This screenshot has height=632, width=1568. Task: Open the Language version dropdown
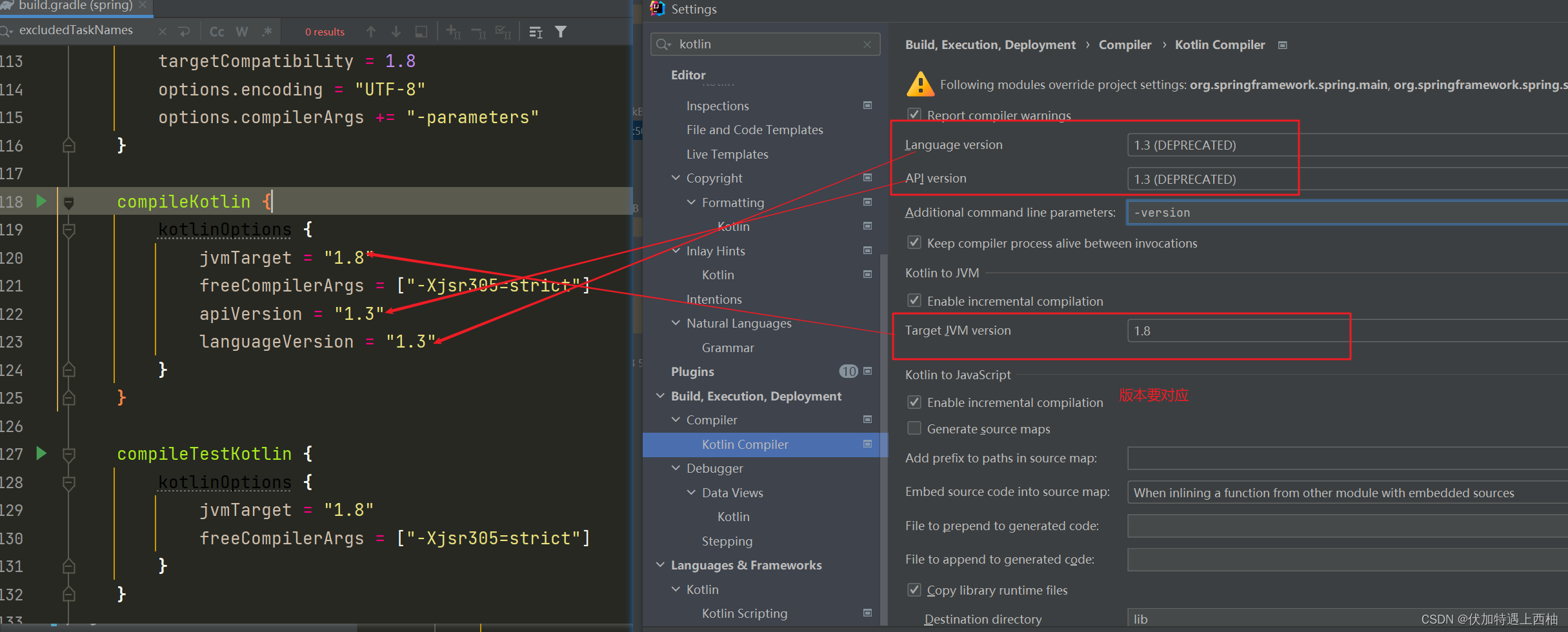click(x=1347, y=145)
